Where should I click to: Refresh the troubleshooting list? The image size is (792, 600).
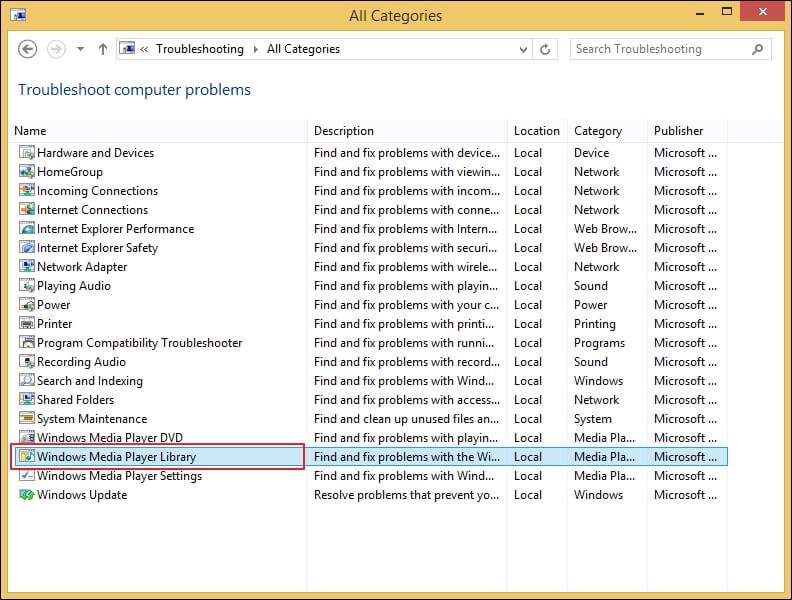pos(545,49)
